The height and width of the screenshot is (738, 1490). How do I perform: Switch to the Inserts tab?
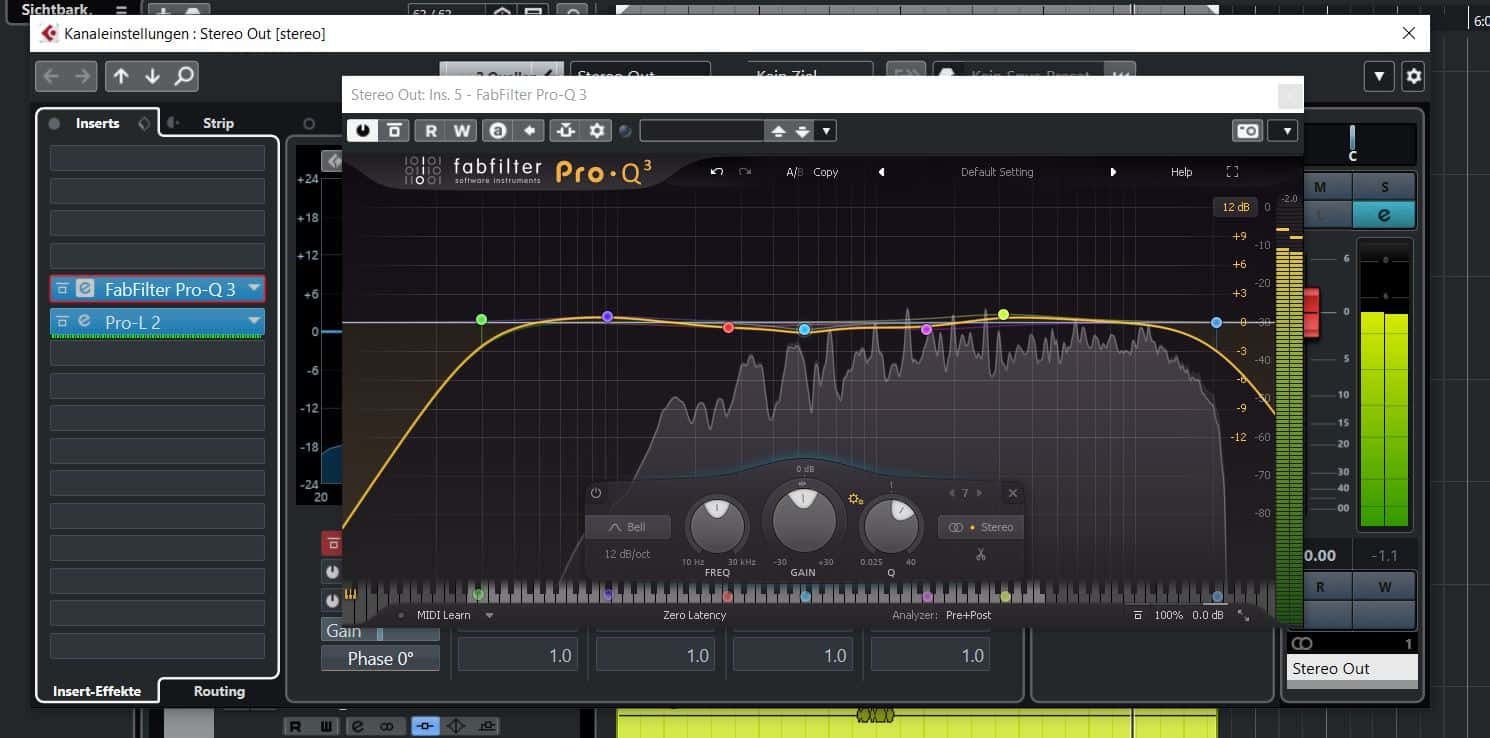[98, 123]
